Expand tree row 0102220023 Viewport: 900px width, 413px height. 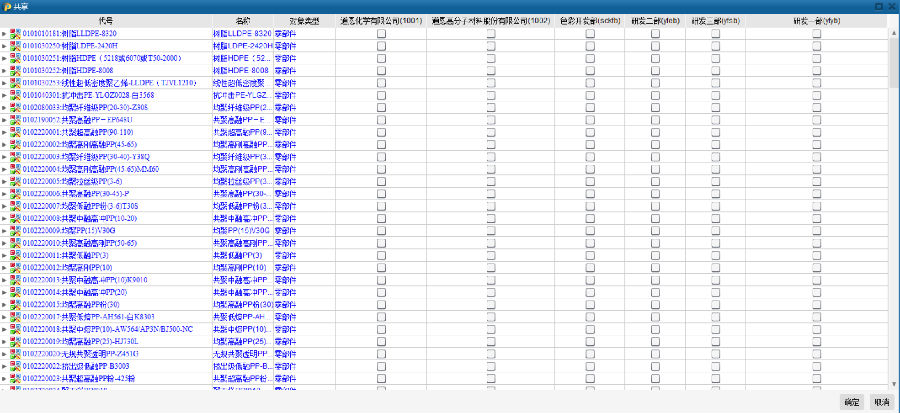point(5,379)
